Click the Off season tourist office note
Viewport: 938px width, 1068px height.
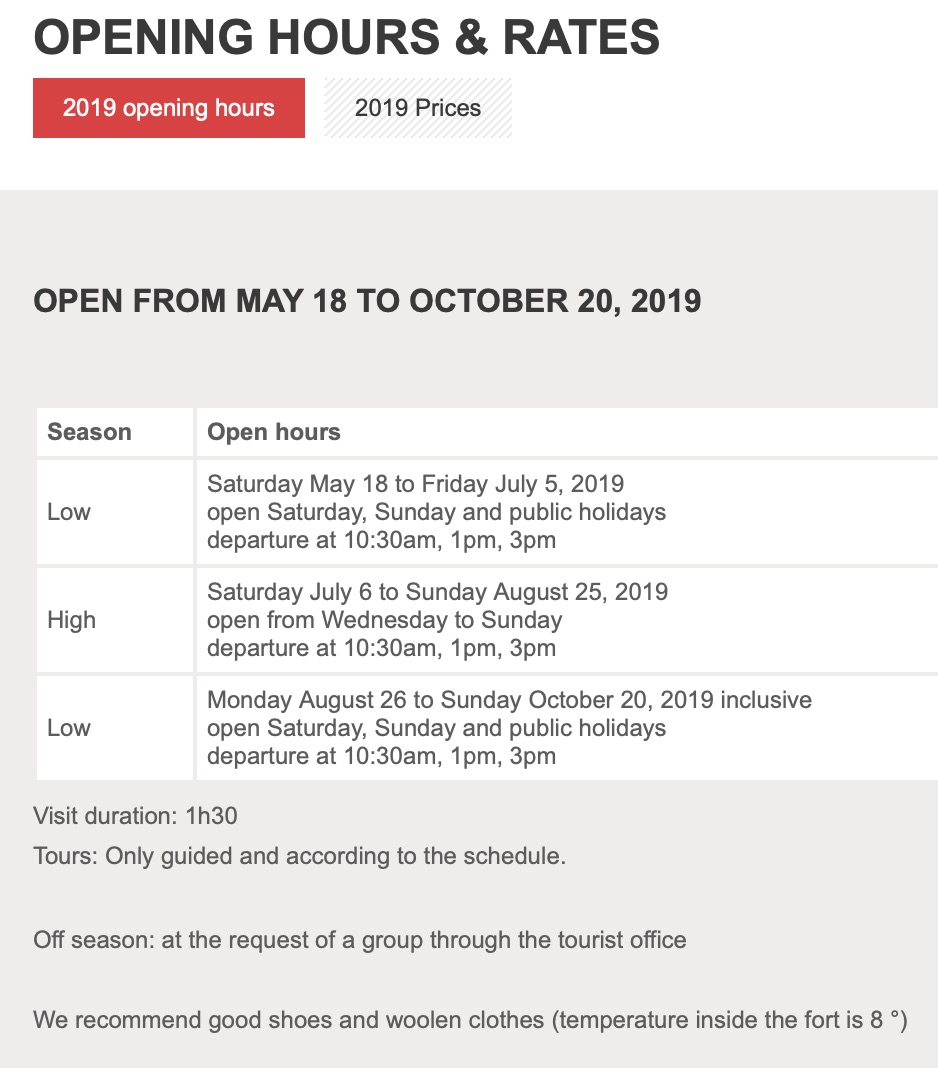tap(359, 940)
